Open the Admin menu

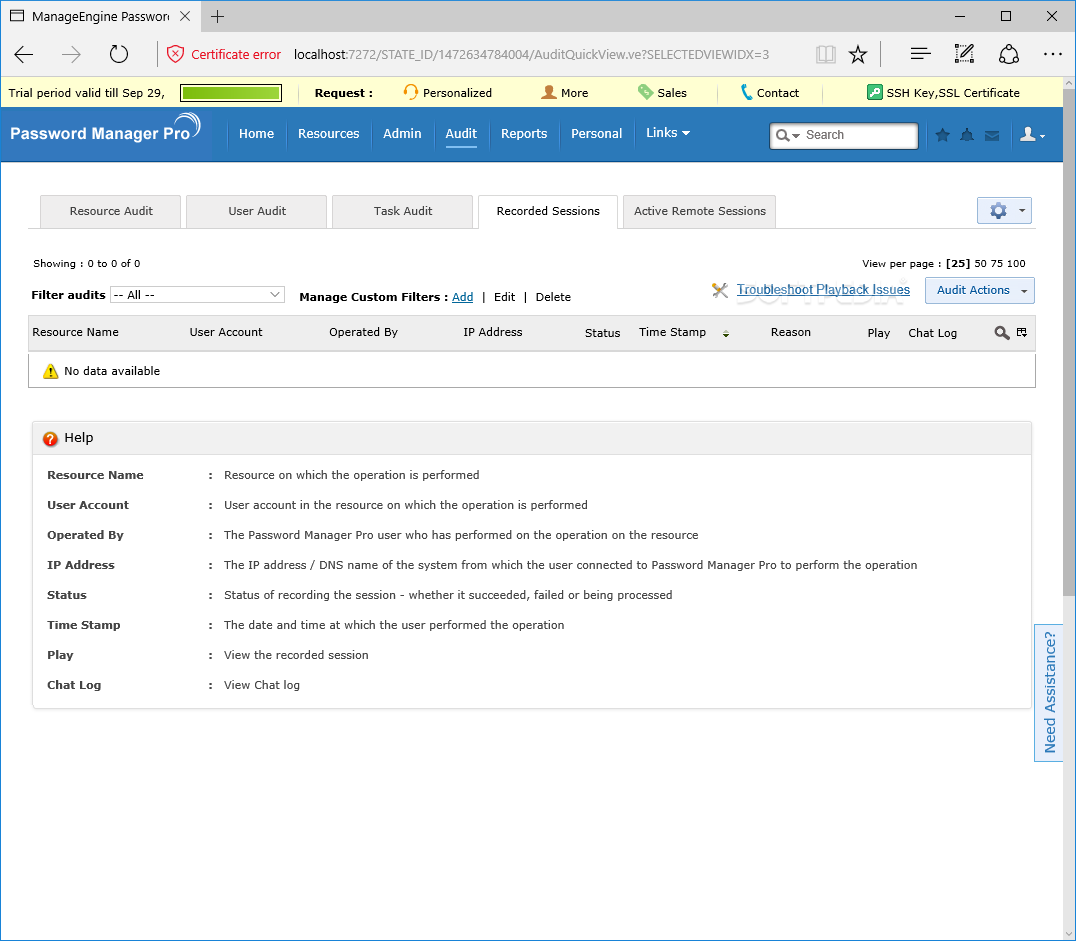tap(401, 134)
